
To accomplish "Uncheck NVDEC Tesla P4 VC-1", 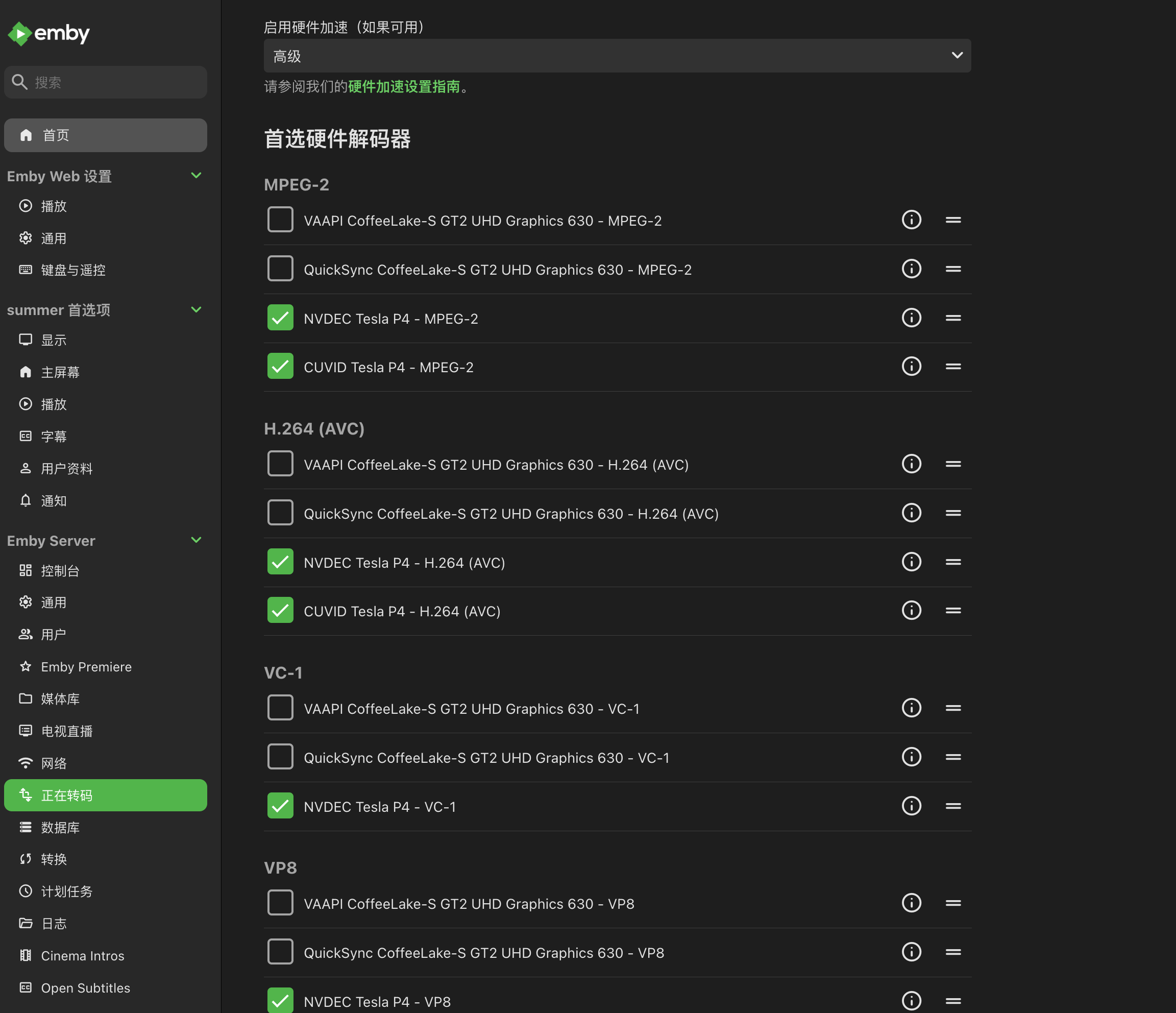I will tap(280, 806).
